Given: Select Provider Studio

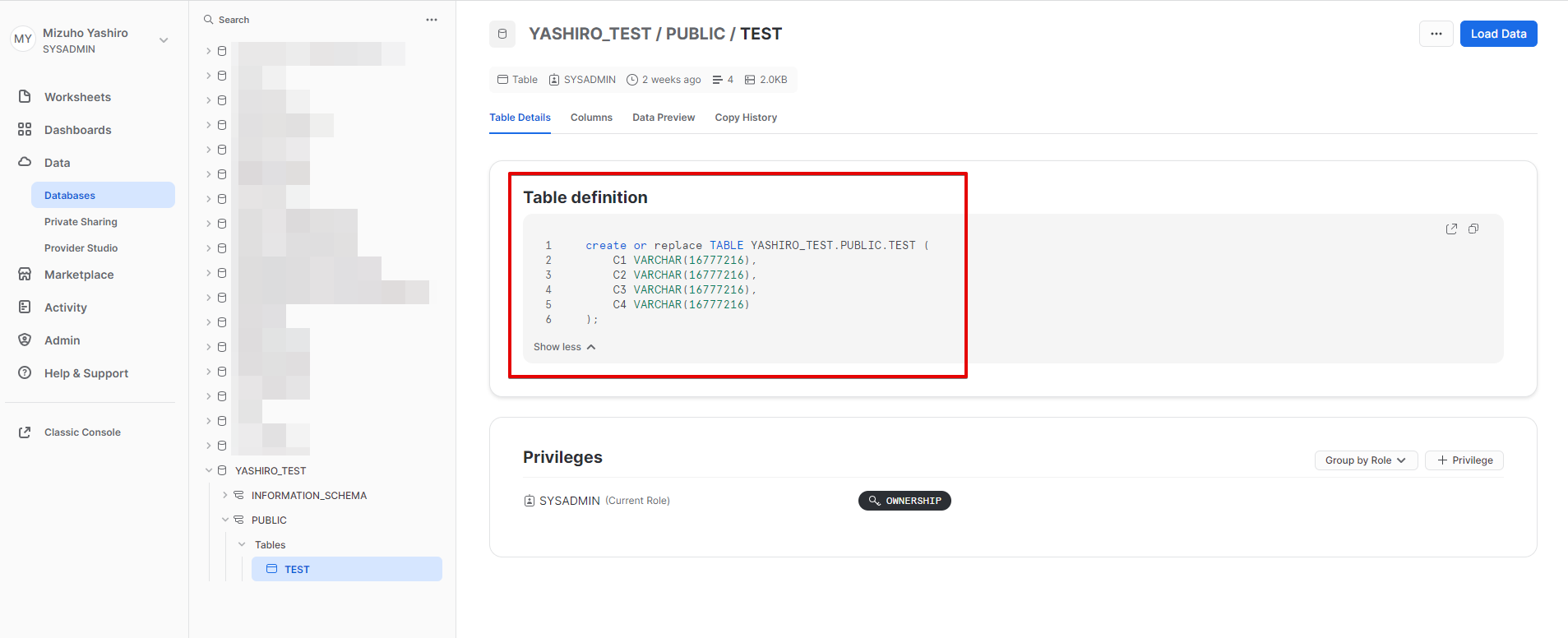Looking at the screenshot, I should [x=81, y=248].
